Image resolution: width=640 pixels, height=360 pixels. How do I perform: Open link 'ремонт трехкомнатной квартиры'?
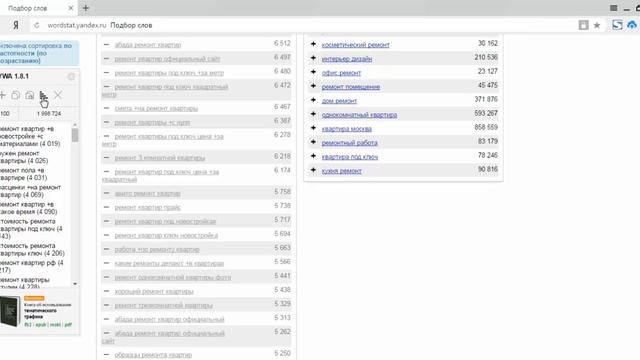163,306
